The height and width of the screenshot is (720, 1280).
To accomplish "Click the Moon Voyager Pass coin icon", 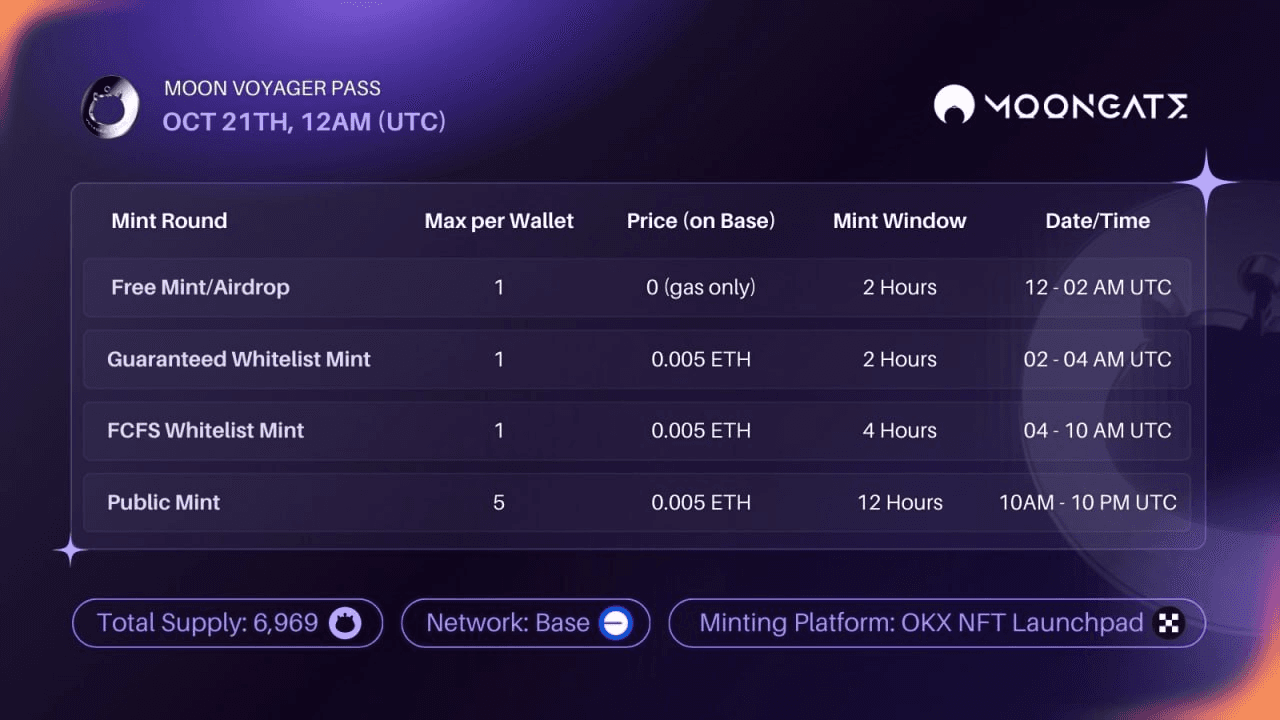I will [x=110, y=107].
